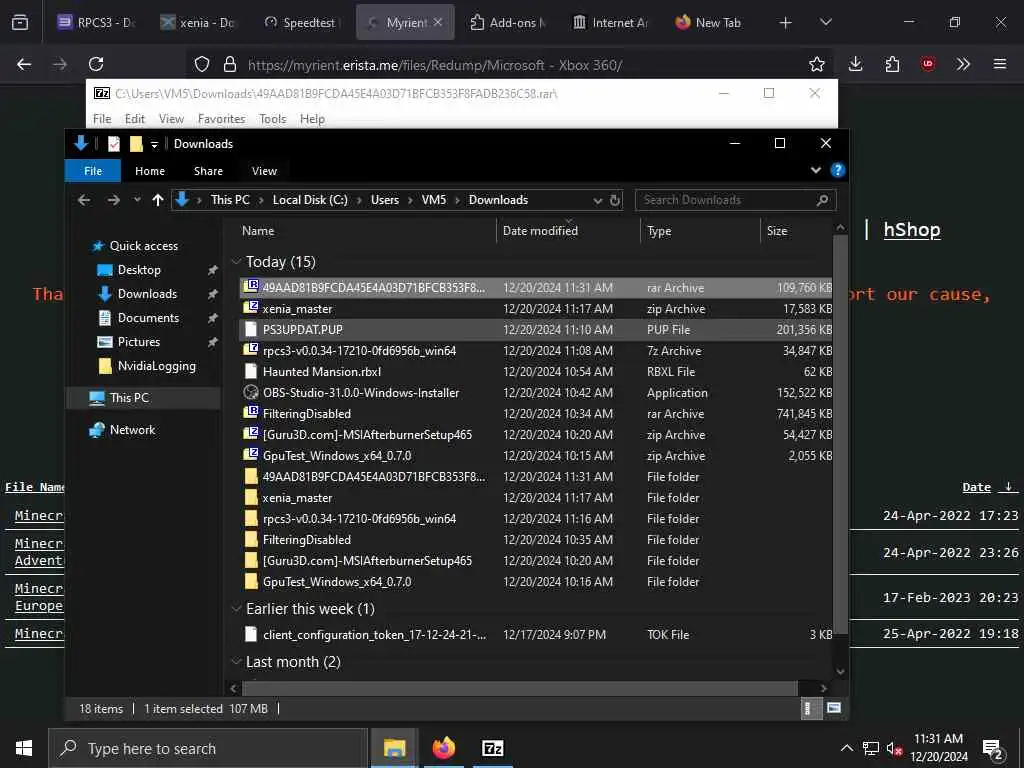Go back in Firefox browser
Viewport: 1024px width, 768px height.
pos(24,64)
